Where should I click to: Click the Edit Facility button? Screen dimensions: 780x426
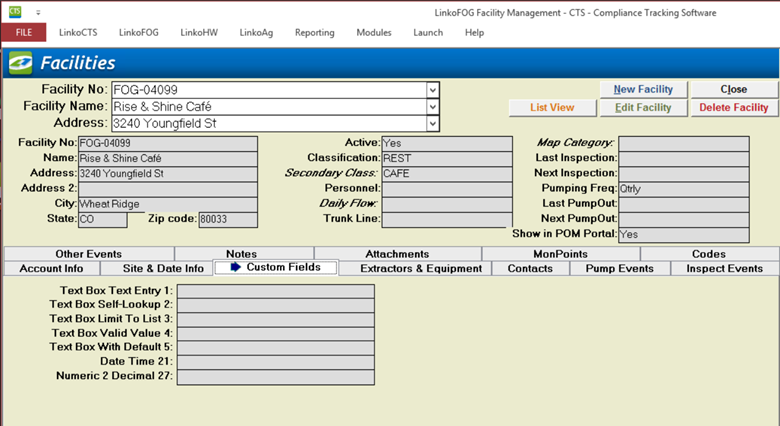click(643, 107)
